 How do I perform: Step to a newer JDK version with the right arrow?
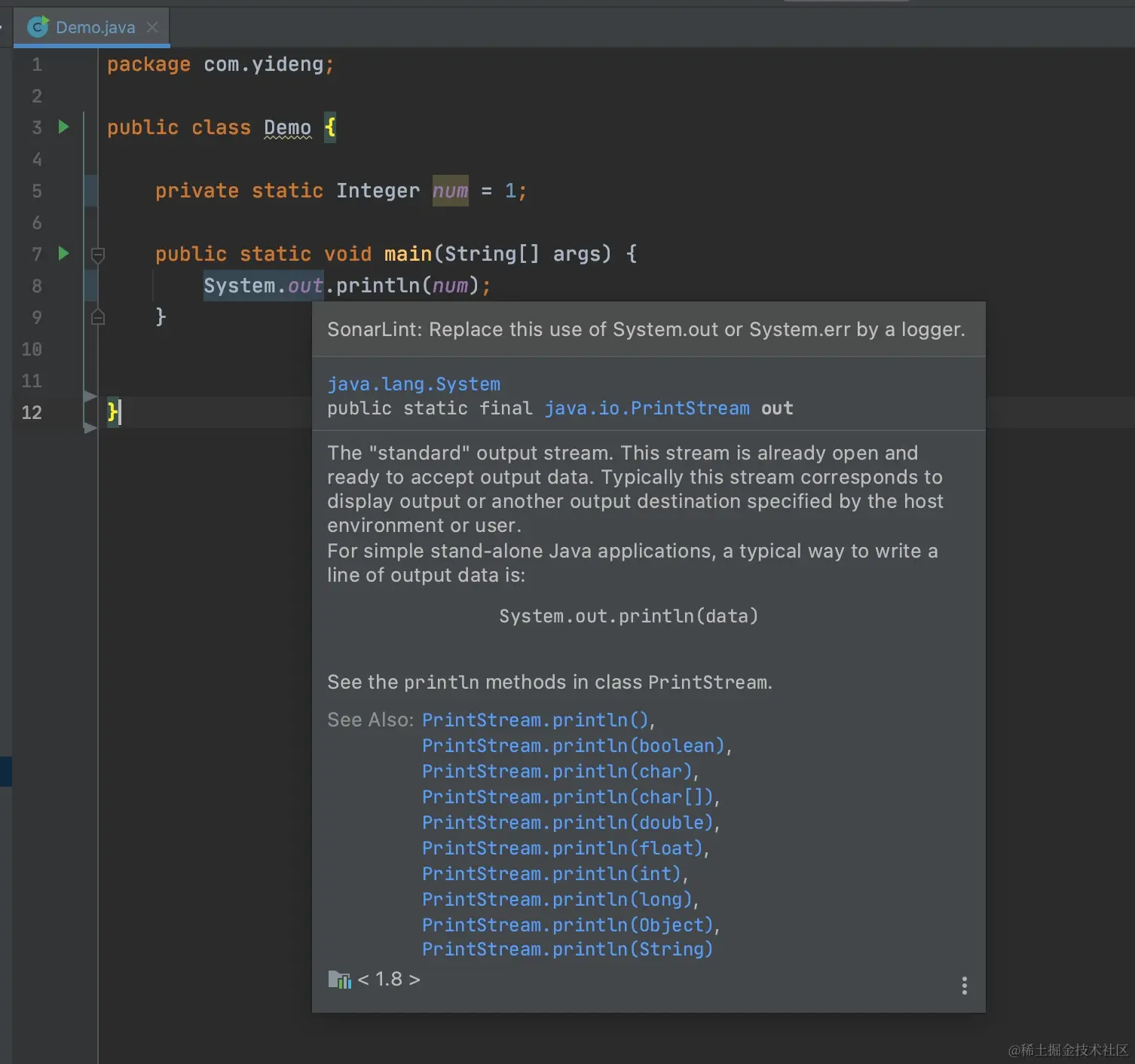[x=415, y=979]
